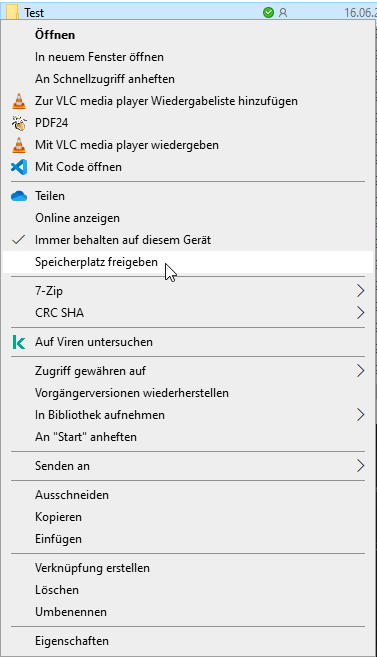Expand the CRC SHA submenu arrow
The image size is (377, 657).
[x=360, y=313]
